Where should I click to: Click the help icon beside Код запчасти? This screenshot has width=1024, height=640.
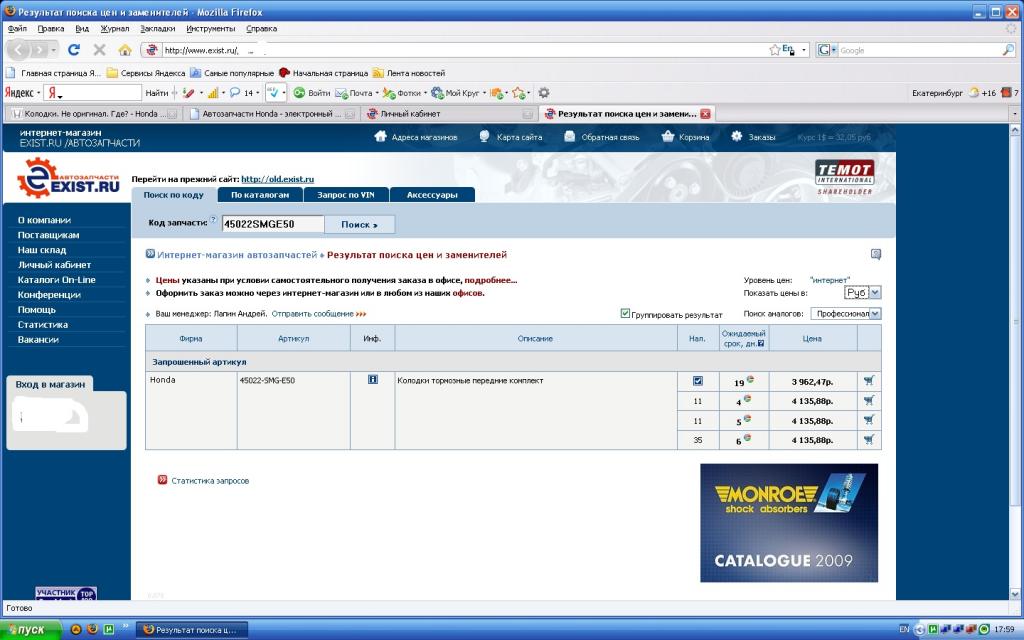click(x=213, y=220)
